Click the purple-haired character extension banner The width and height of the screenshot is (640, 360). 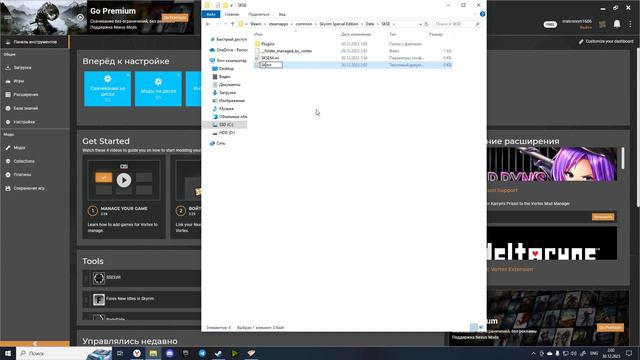click(551, 164)
